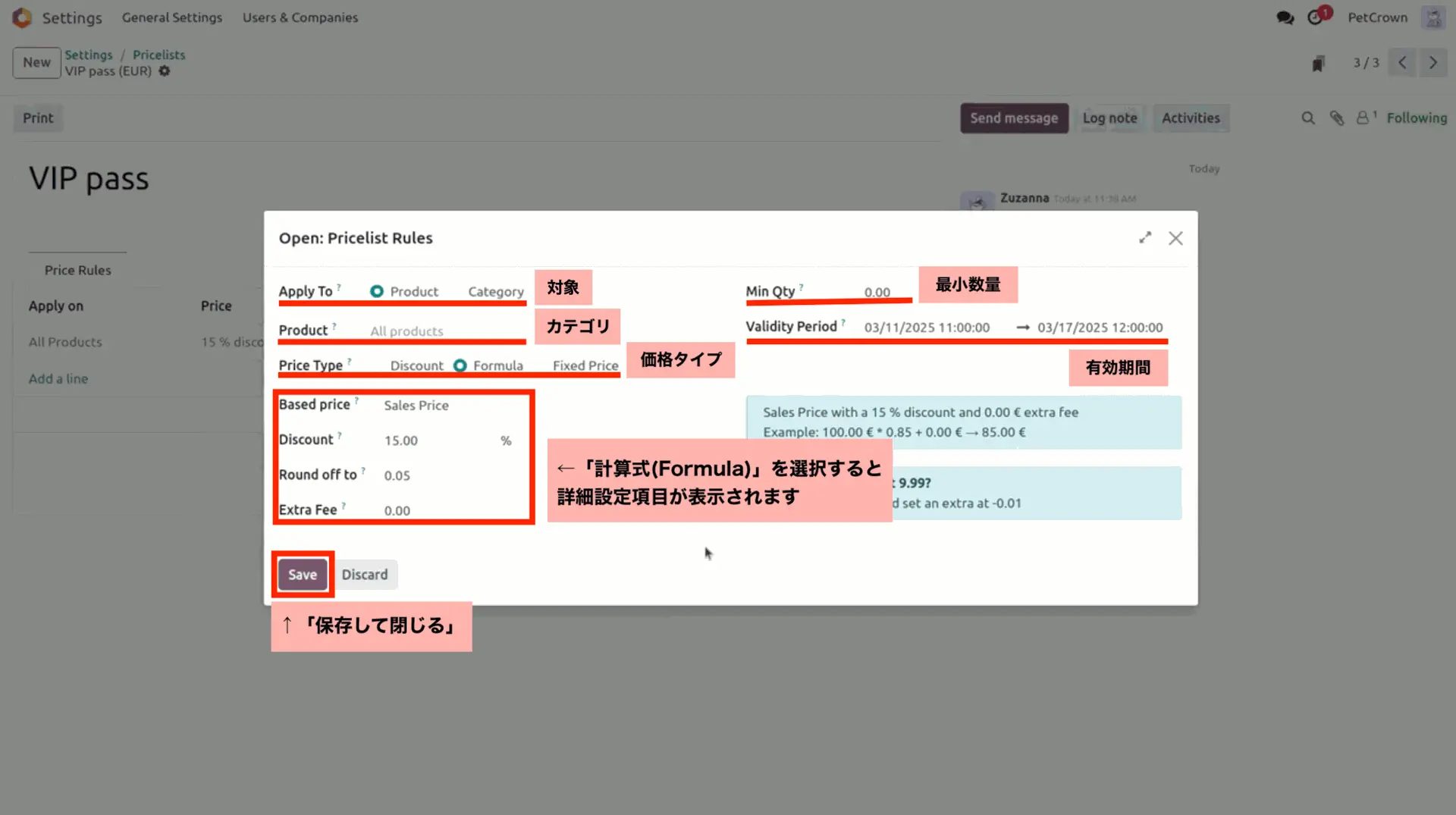The image size is (1456, 815).
Task: Open the gear icon next to VIP pass
Action: click(165, 71)
